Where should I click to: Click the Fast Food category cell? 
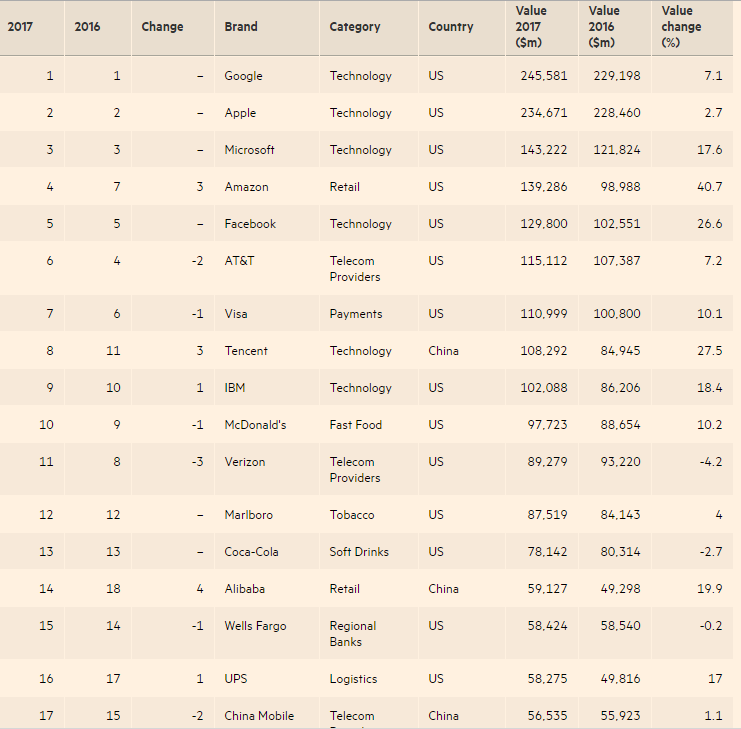pos(356,425)
